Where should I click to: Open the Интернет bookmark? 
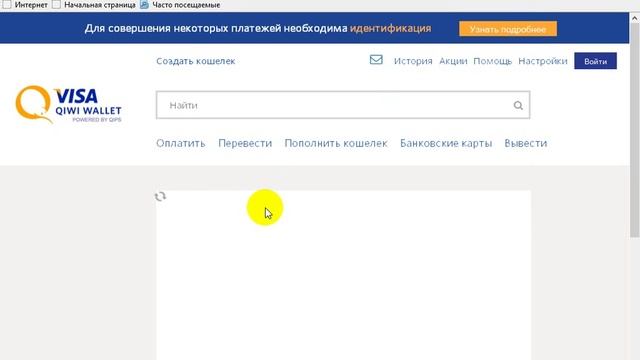tap(25, 5)
